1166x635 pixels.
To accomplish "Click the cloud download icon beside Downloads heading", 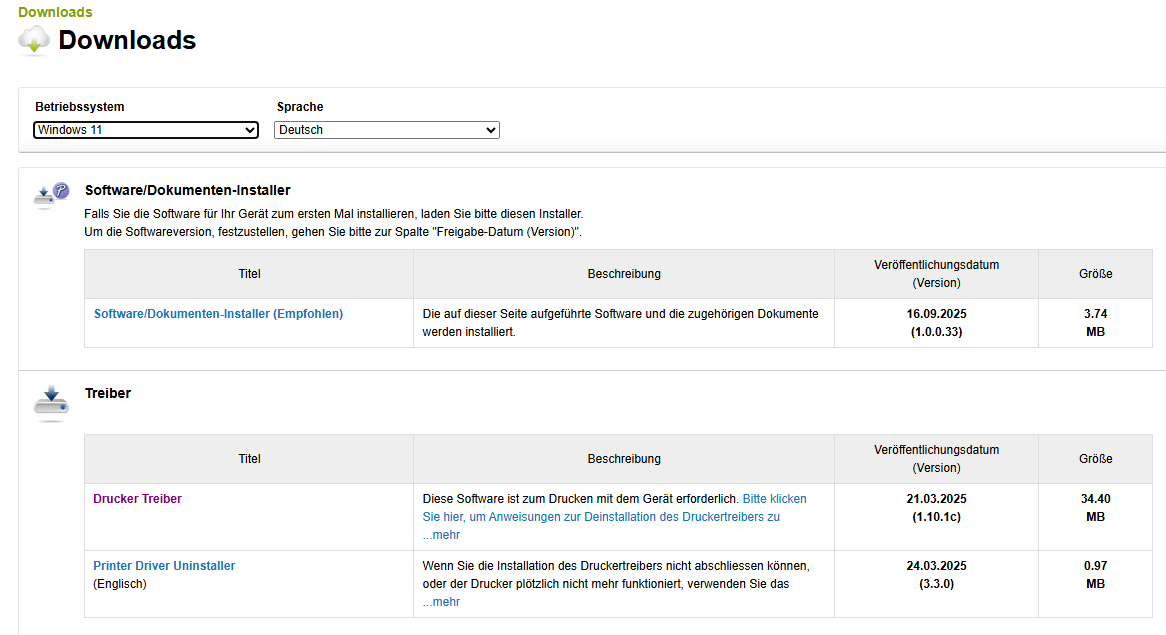I will coord(34,40).
